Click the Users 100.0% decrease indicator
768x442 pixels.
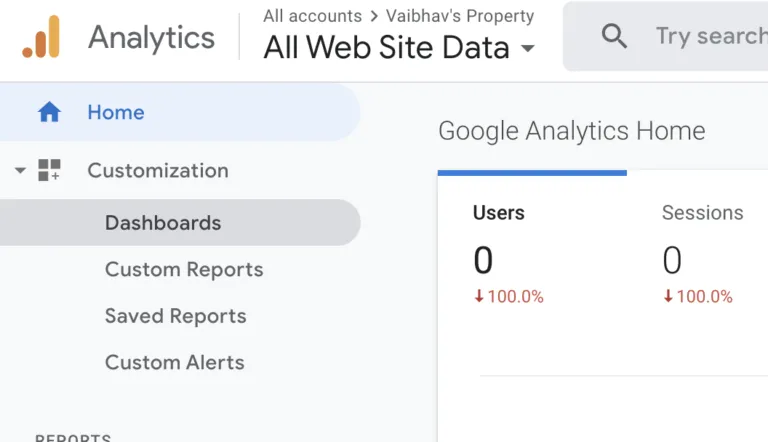point(509,296)
